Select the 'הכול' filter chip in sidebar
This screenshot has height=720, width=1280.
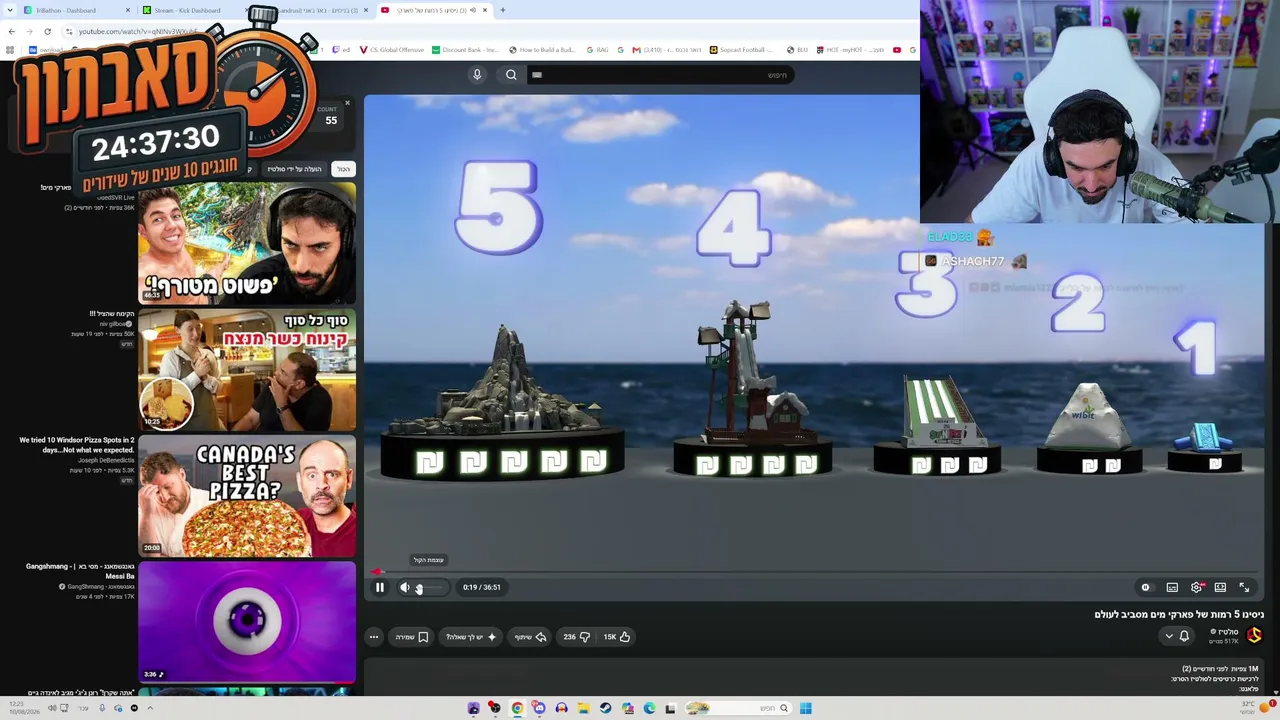pos(343,169)
